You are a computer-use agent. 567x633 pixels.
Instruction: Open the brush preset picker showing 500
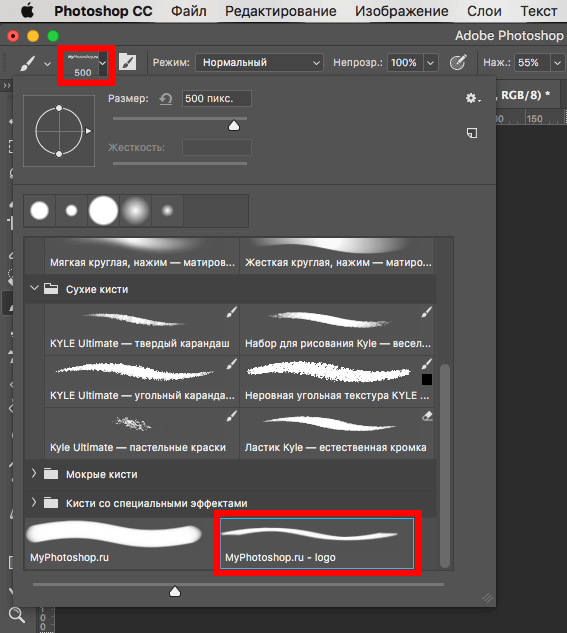(86, 65)
